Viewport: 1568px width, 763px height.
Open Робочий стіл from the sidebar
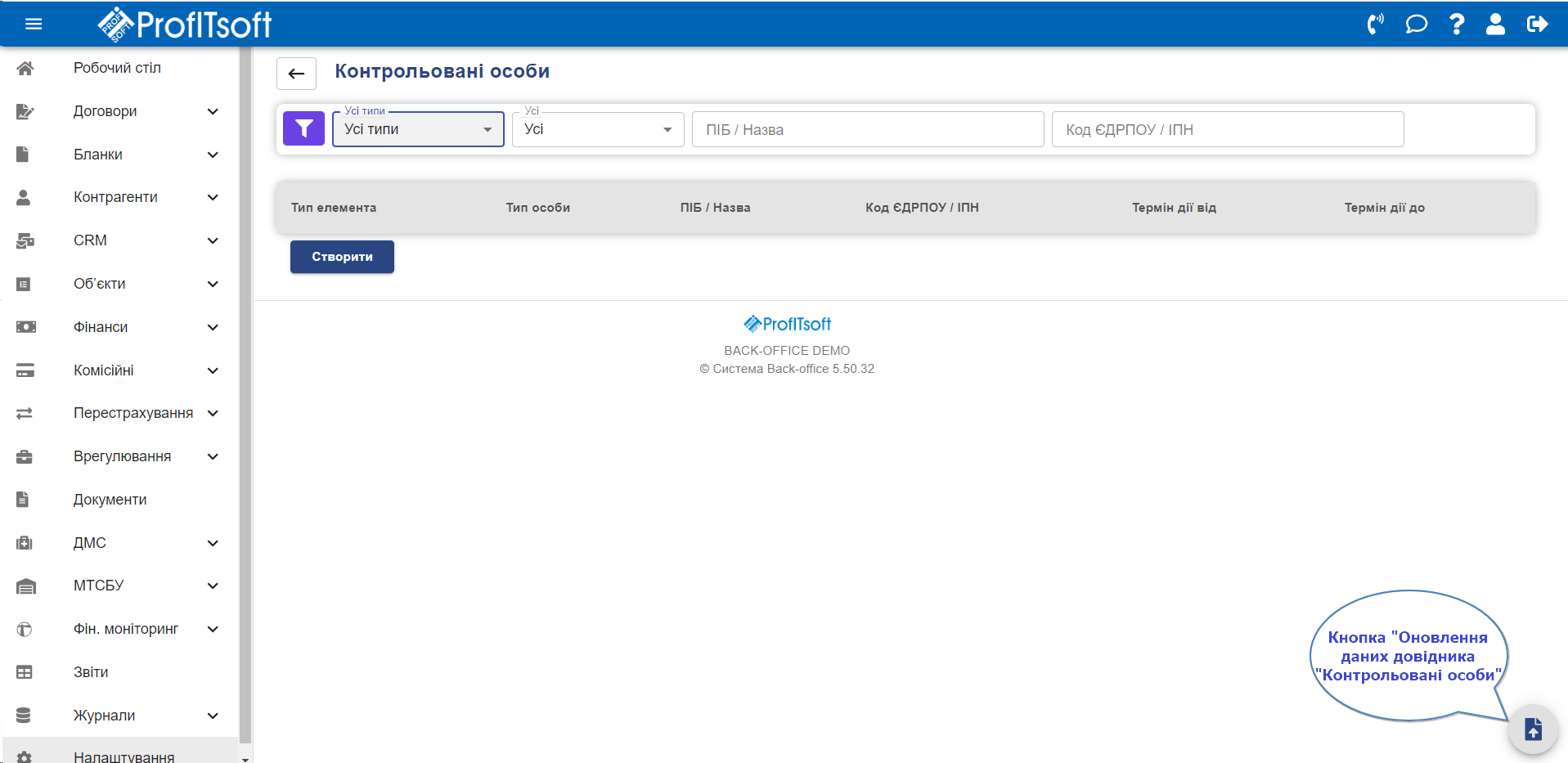(x=117, y=68)
